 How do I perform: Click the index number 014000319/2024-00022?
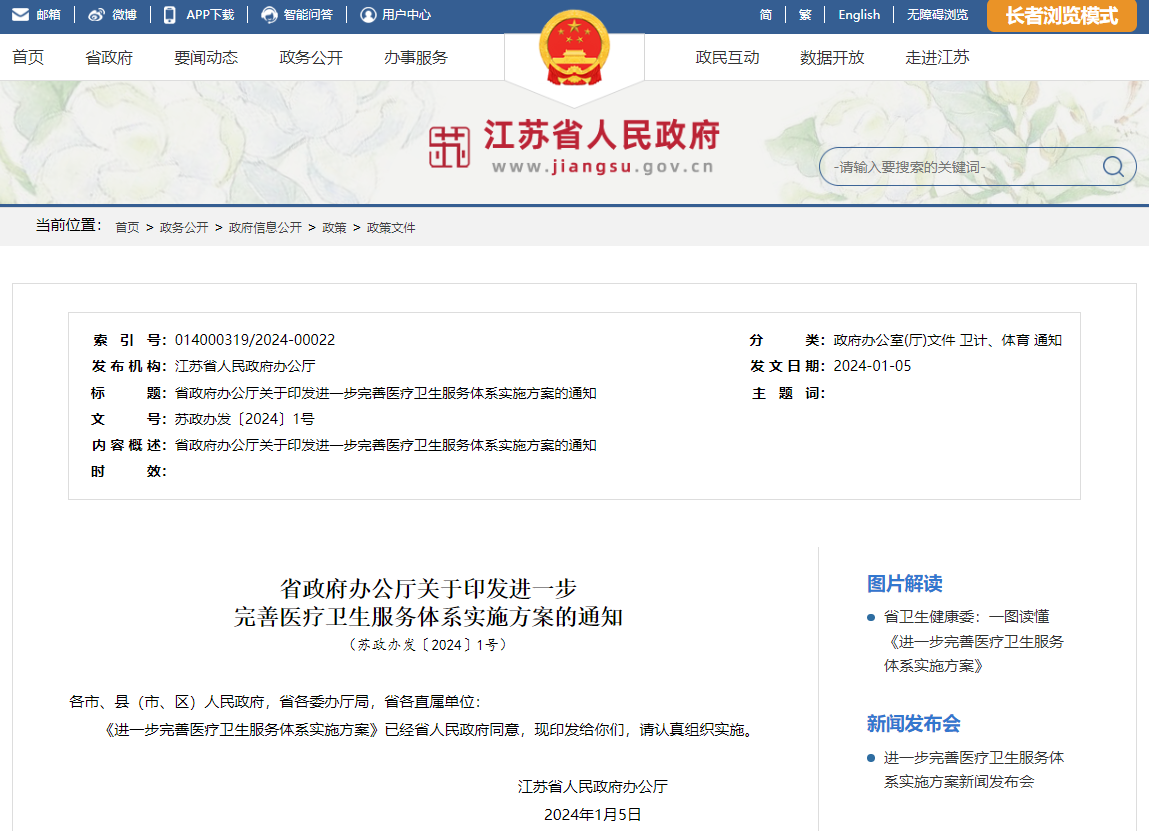254,340
